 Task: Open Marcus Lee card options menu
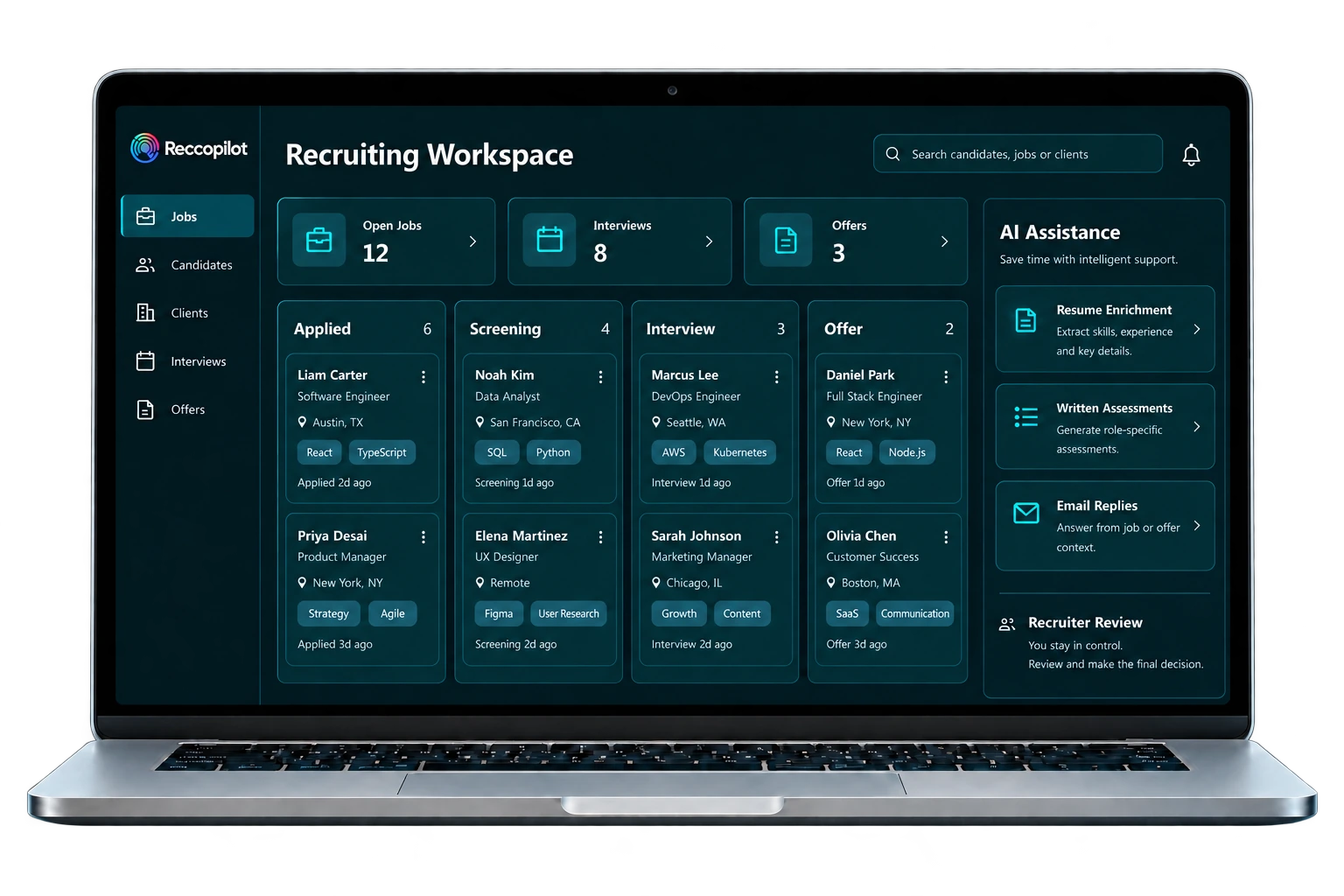pos(776,377)
